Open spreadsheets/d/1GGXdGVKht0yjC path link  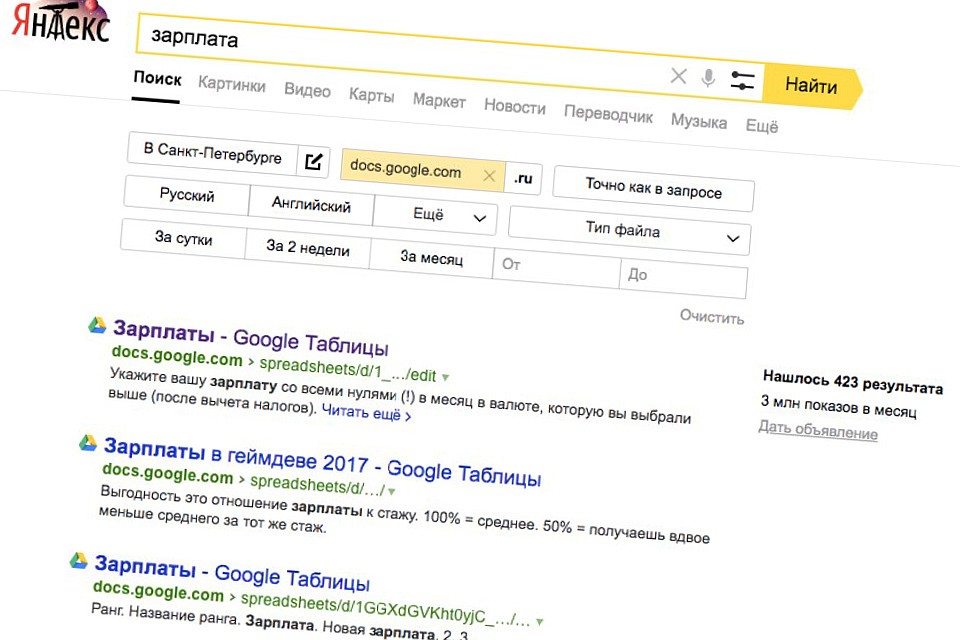(x=386, y=610)
